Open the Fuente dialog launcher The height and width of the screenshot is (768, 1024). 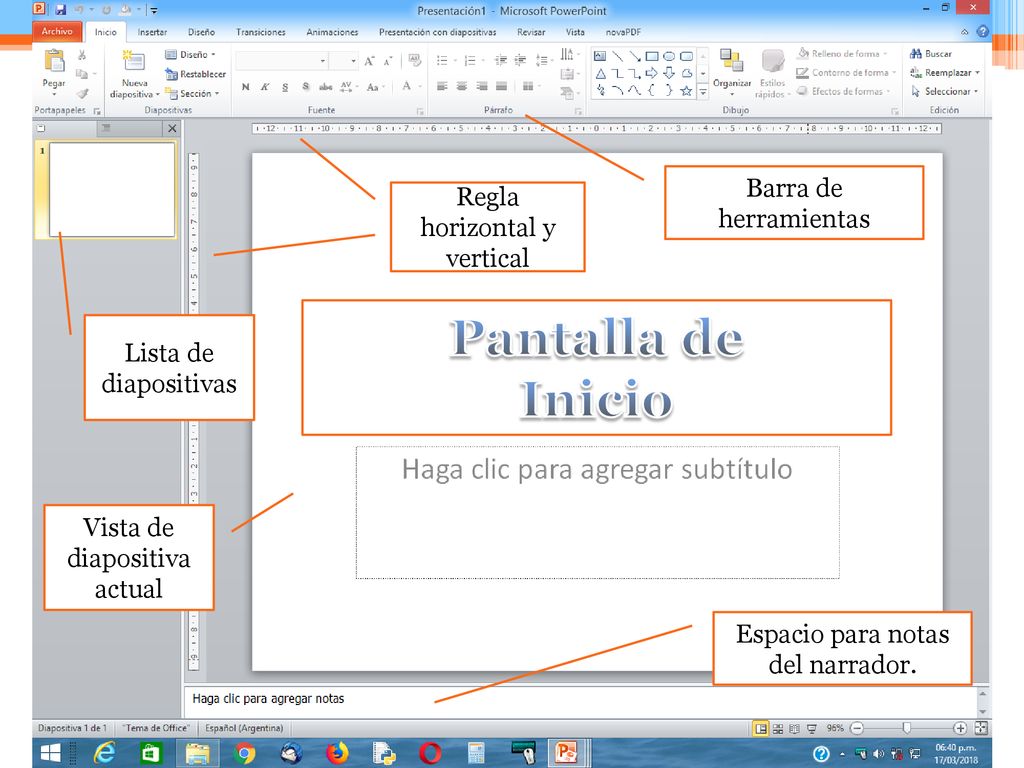click(x=420, y=111)
